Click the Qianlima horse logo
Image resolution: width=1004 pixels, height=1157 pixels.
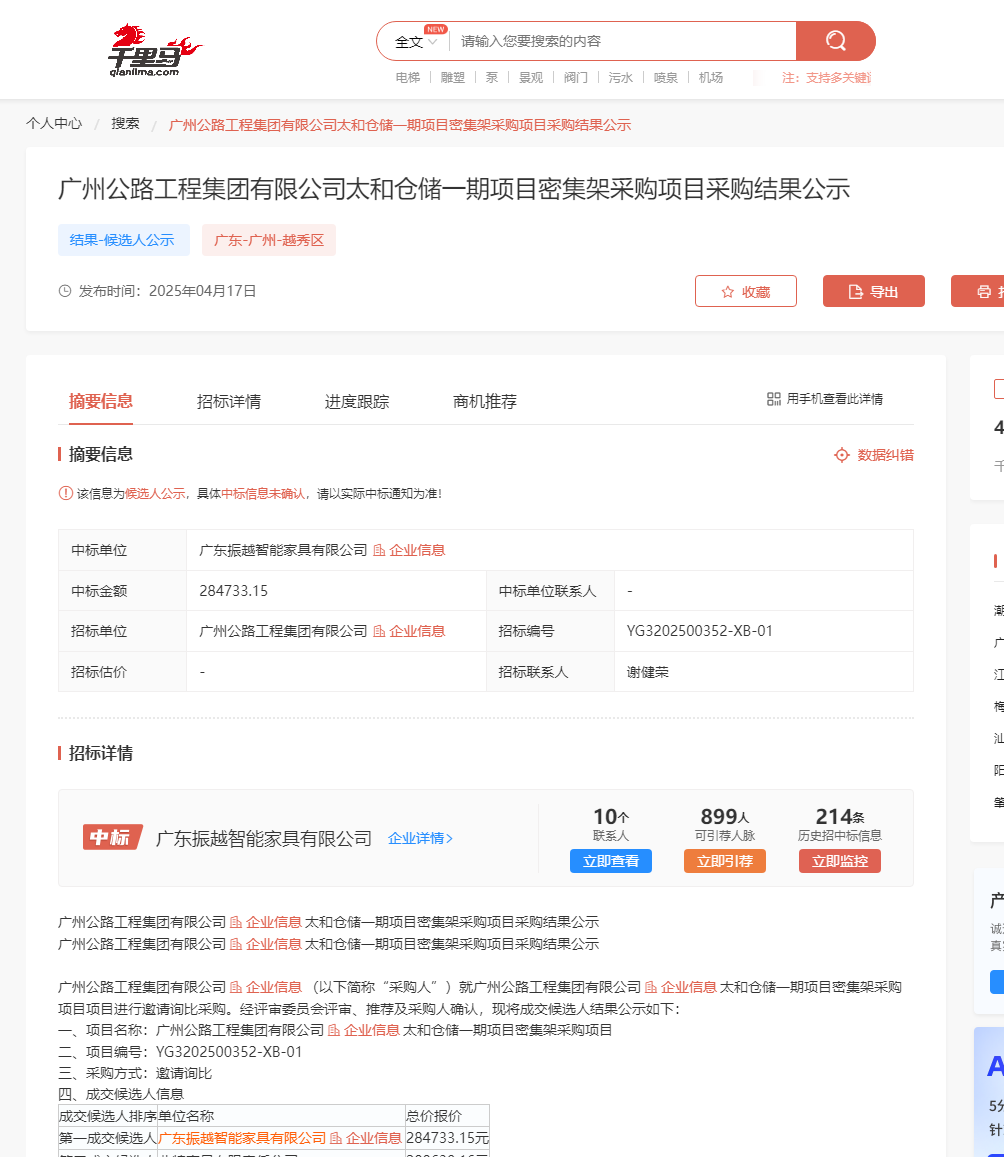(x=154, y=49)
